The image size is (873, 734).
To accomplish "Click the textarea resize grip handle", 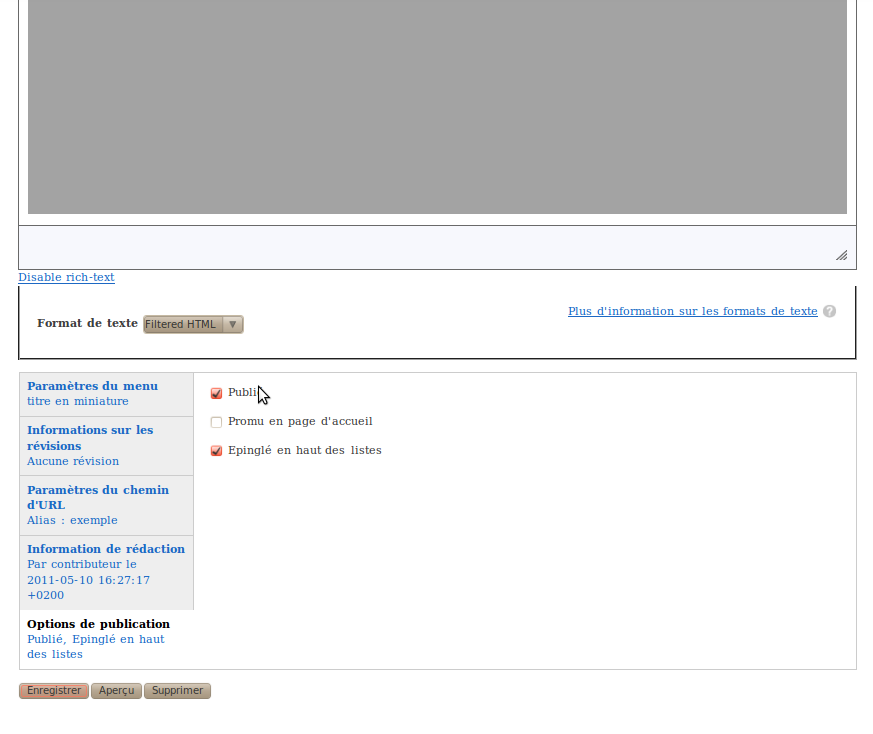I will (x=841, y=255).
